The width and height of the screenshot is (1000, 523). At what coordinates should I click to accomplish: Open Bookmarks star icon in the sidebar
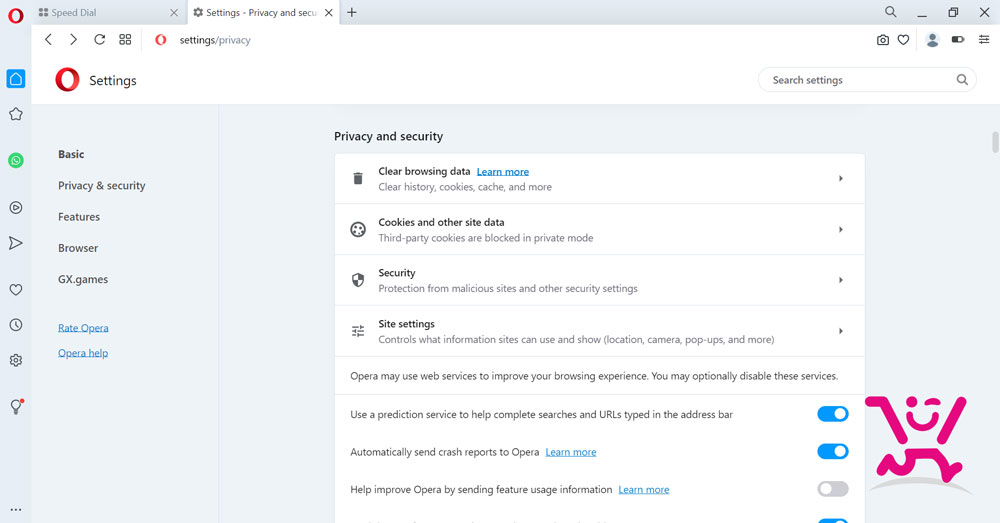(16, 114)
